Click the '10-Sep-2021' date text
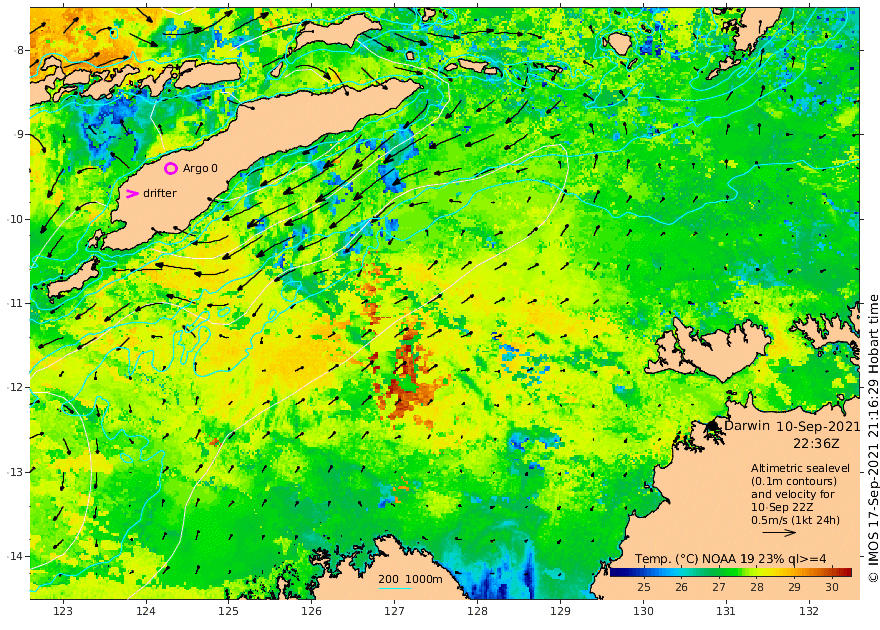 (818, 426)
